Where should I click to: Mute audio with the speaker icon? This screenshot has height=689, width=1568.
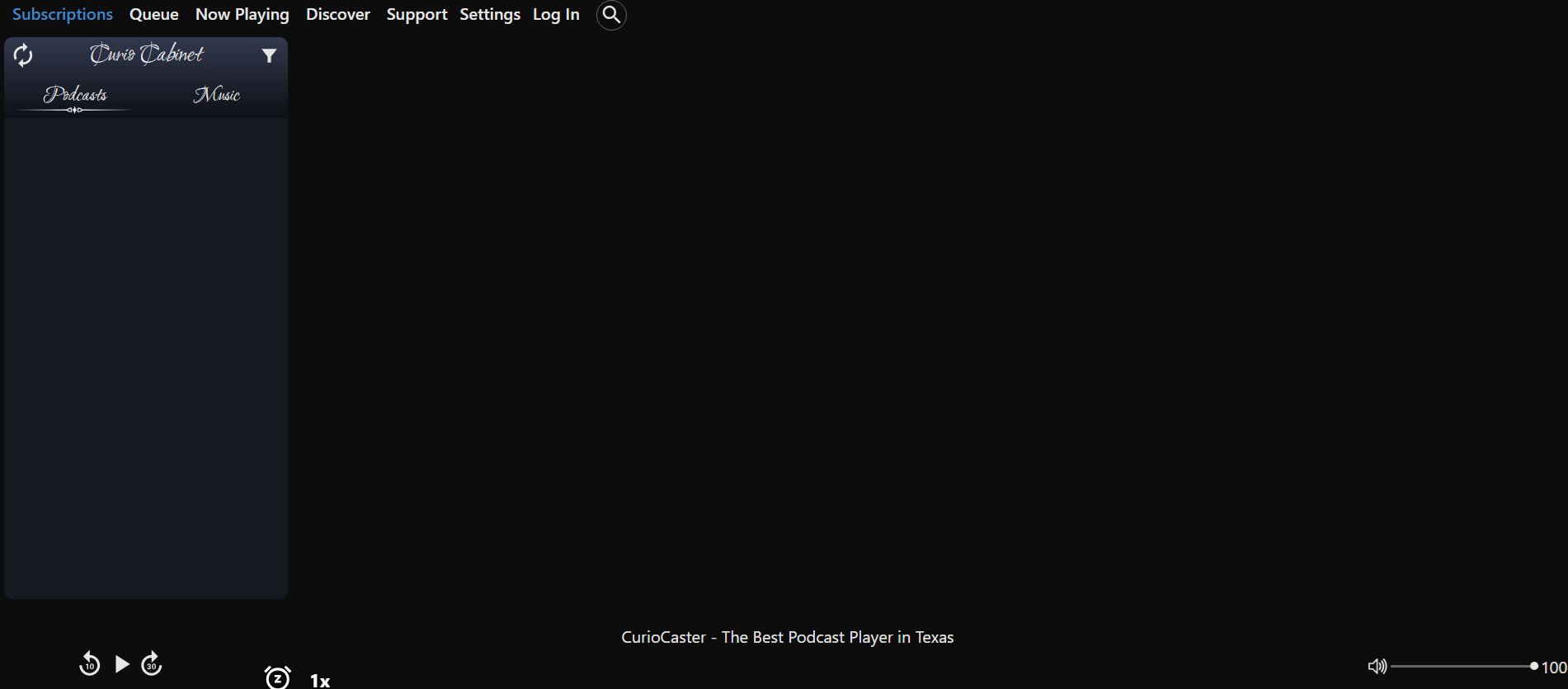[x=1377, y=666]
